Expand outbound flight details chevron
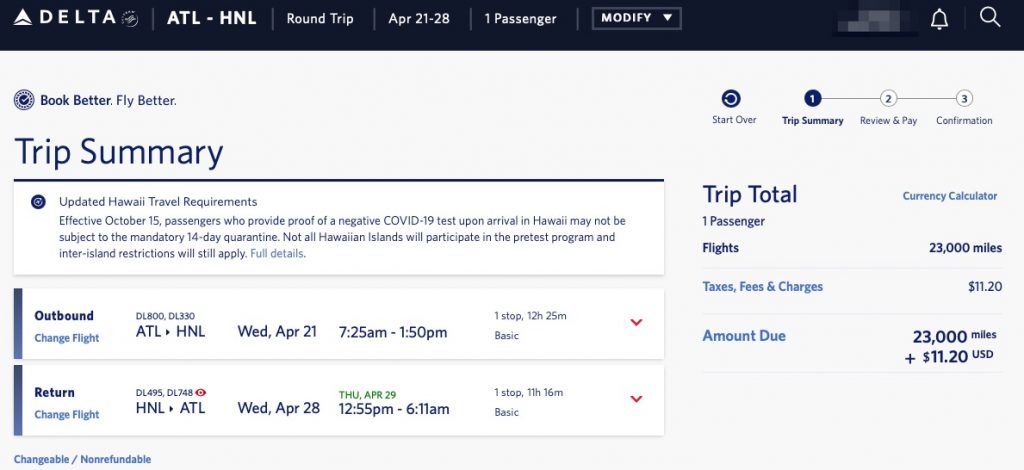This screenshot has width=1024, height=470. tap(637, 322)
